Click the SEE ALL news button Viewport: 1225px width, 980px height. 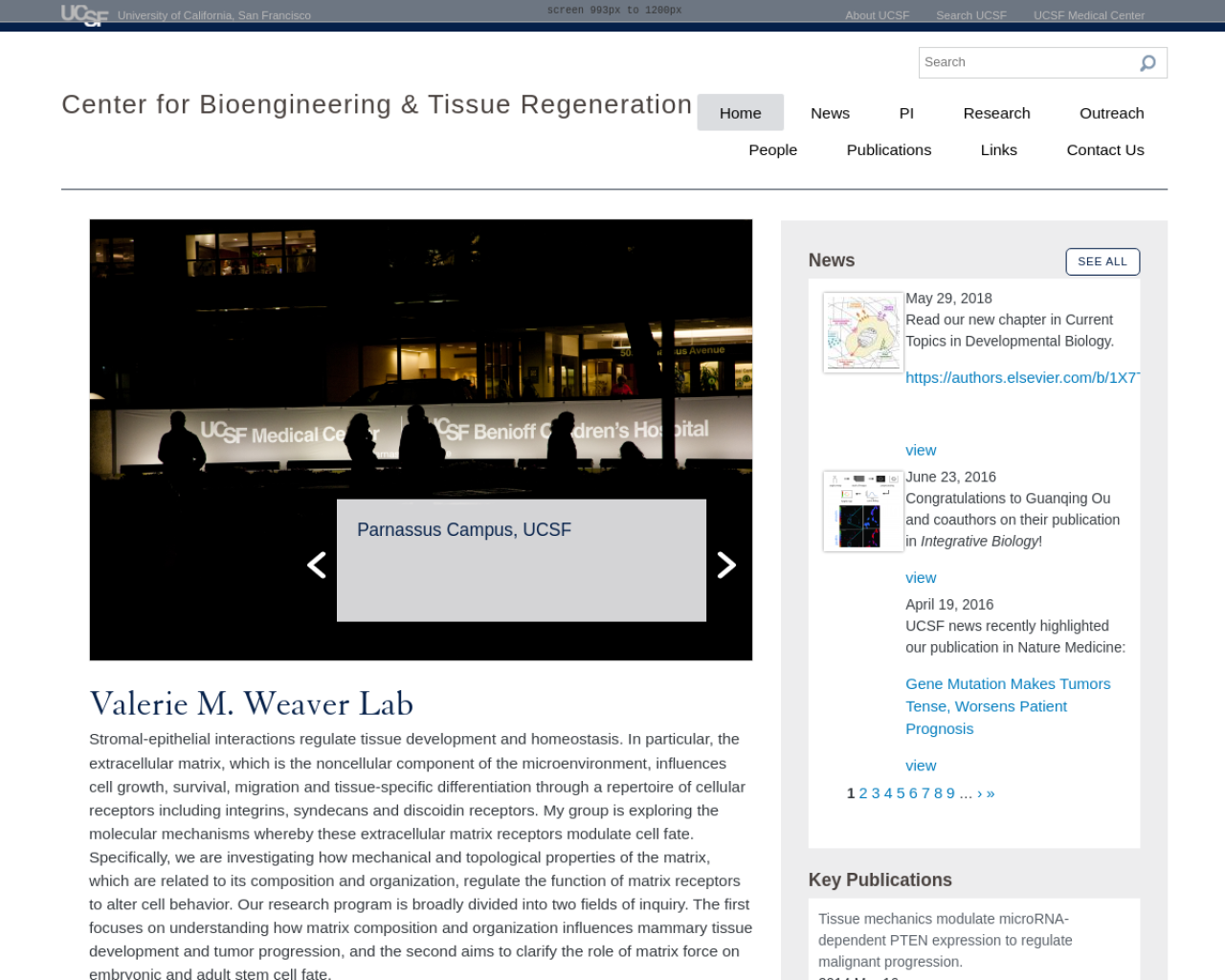click(1102, 261)
